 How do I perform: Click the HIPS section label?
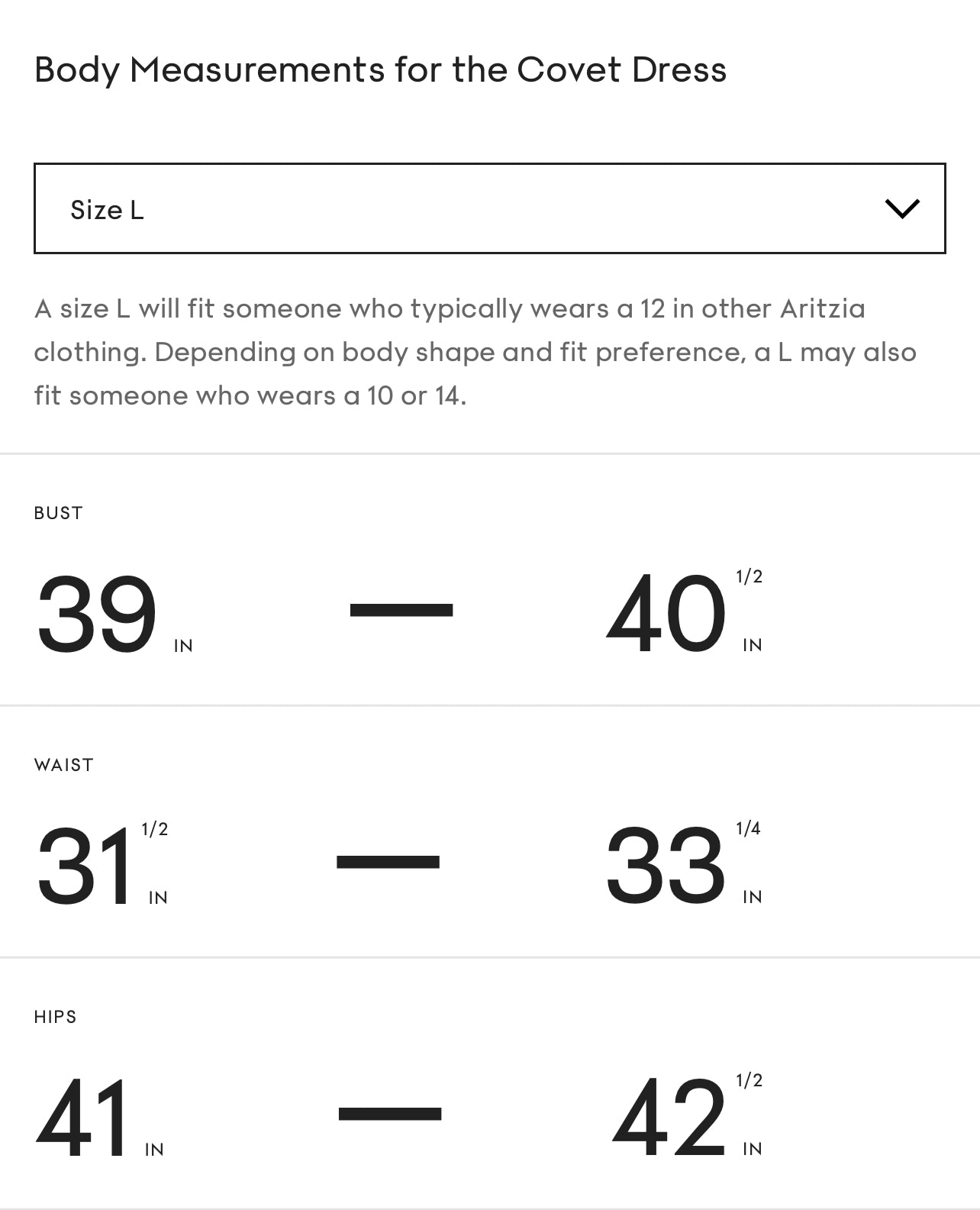pos(55,1017)
